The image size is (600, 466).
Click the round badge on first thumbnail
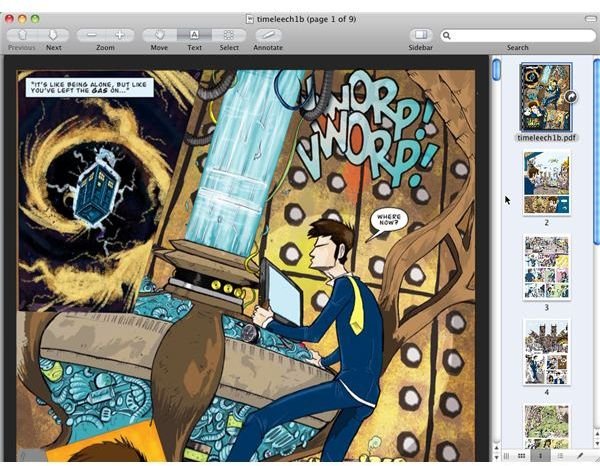click(x=571, y=97)
